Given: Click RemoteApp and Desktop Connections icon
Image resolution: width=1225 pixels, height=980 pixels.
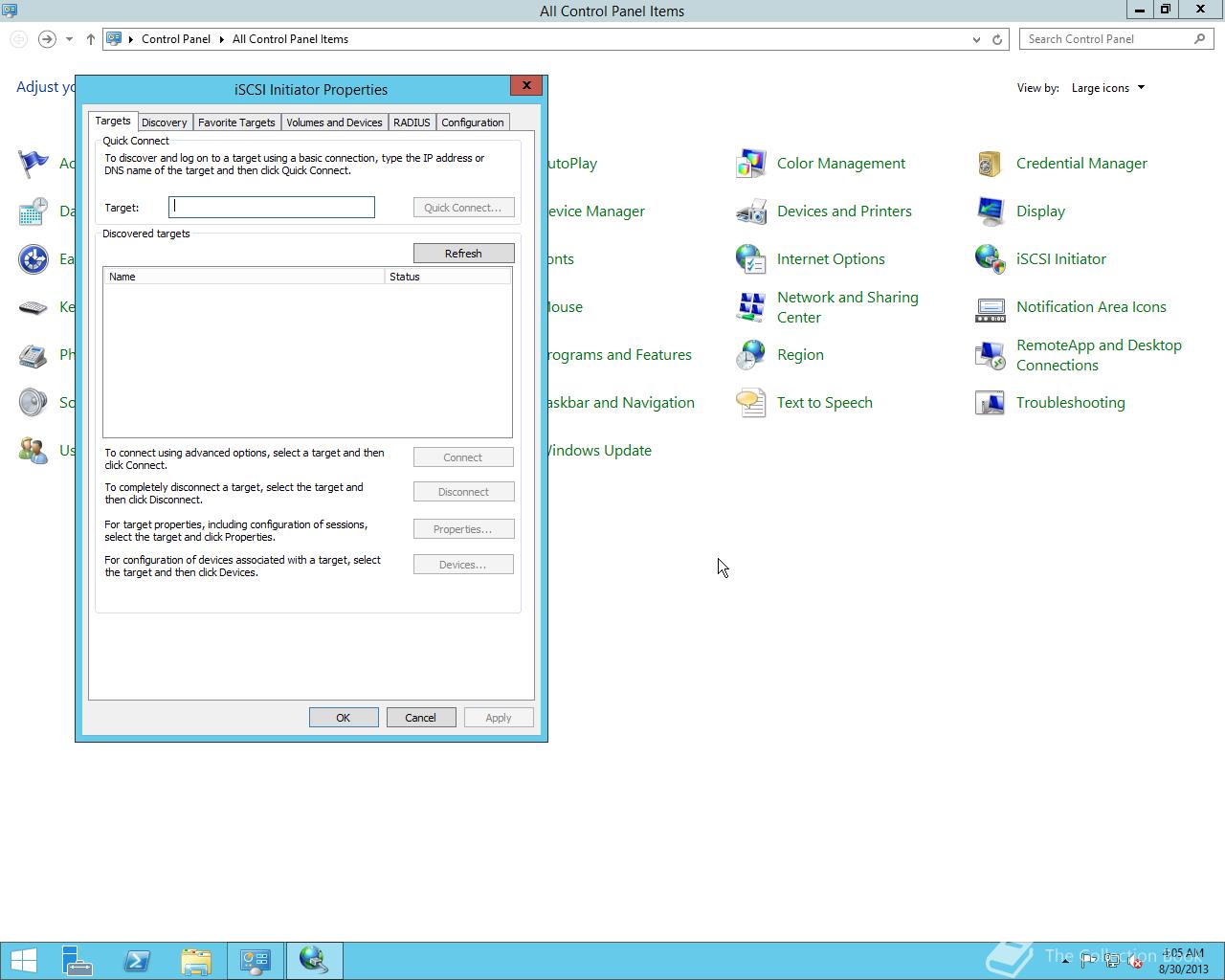Looking at the screenshot, I should (991, 355).
